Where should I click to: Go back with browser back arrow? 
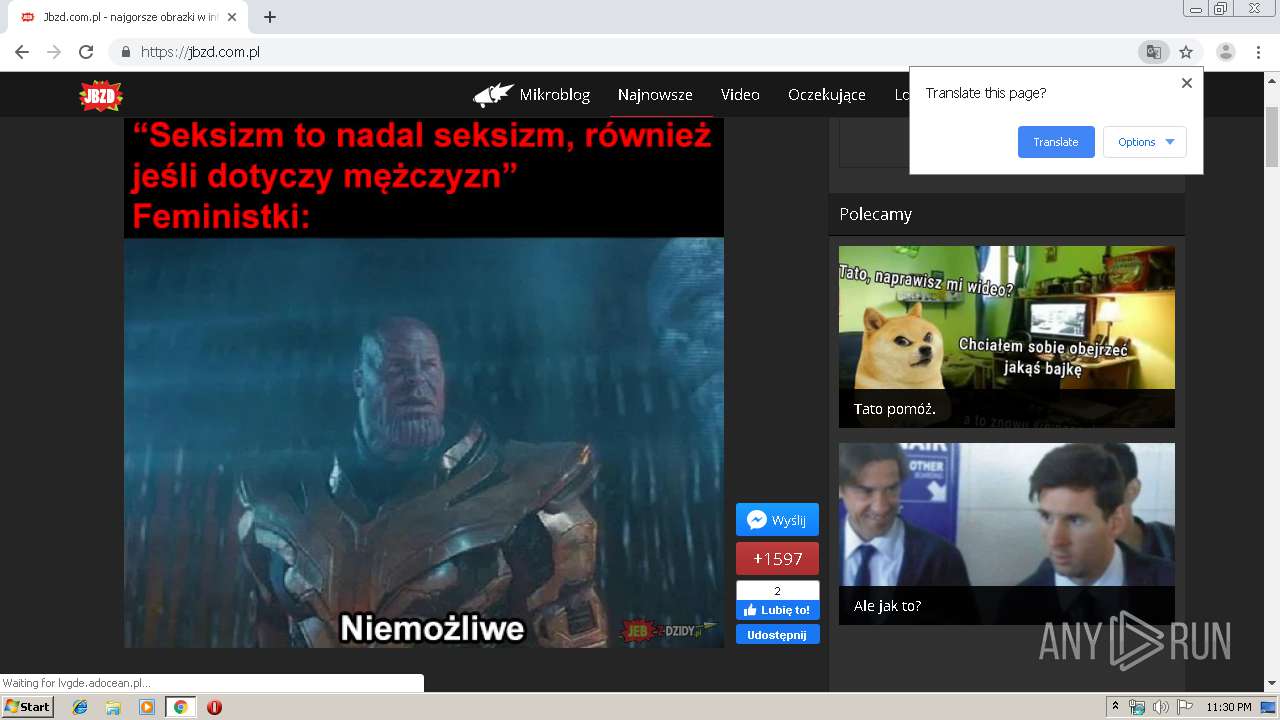[22, 52]
